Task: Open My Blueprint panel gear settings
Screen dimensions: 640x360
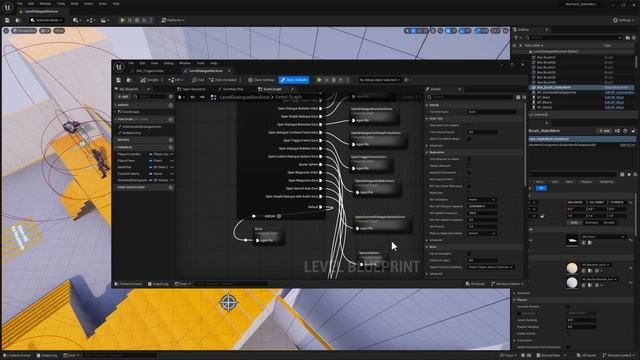Action: click(x=171, y=97)
